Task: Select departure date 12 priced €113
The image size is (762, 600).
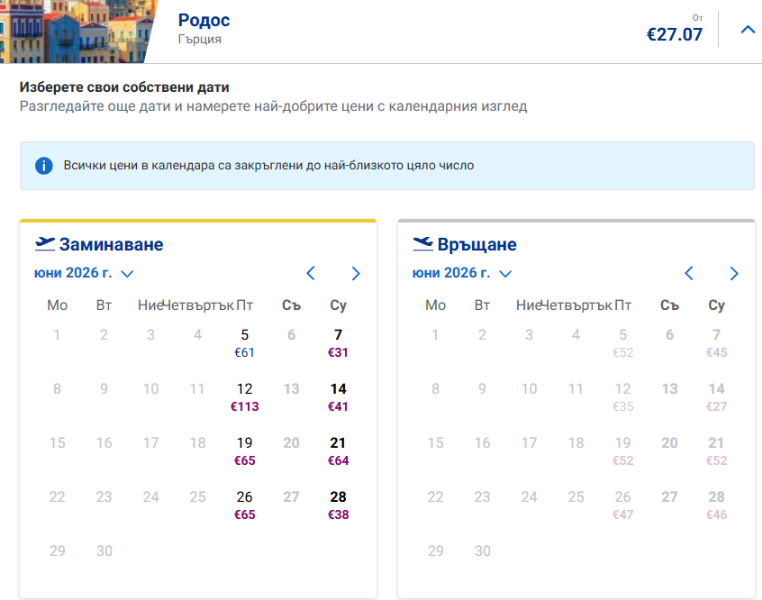Action: click(244, 397)
